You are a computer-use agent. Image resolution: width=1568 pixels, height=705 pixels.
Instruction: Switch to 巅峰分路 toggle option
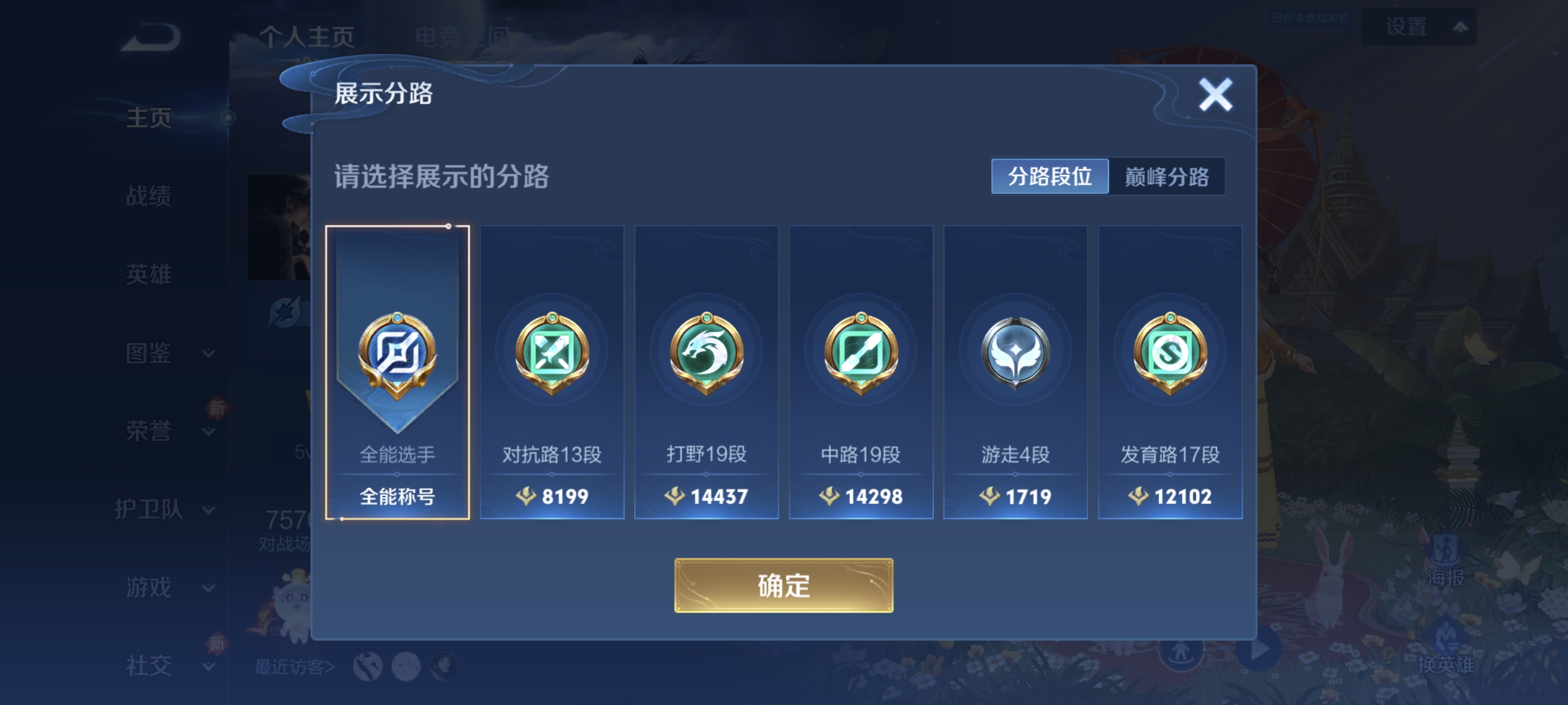pos(1167,176)
